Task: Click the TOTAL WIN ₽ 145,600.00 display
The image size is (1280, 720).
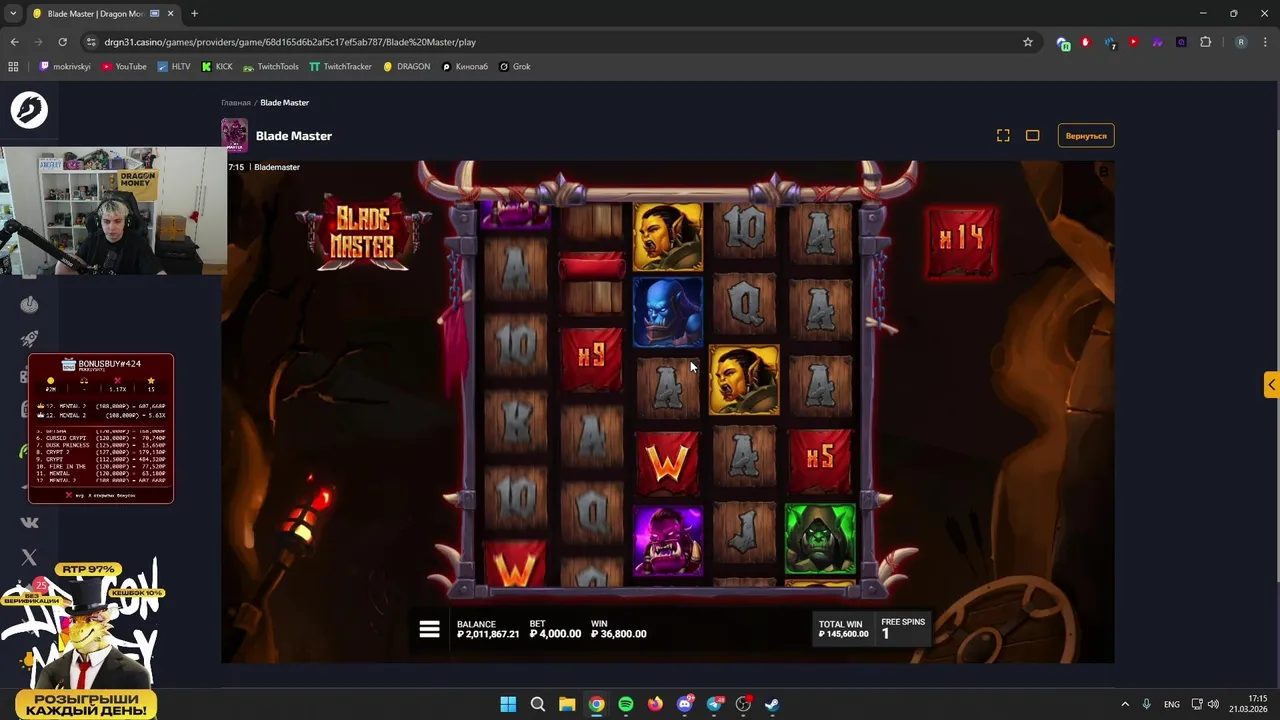Action: [843, 629]
